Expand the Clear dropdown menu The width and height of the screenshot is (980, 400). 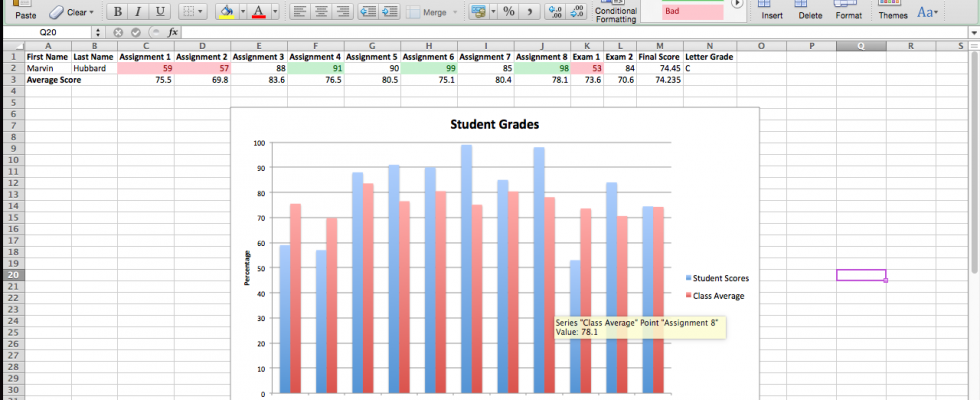[91, 12]
